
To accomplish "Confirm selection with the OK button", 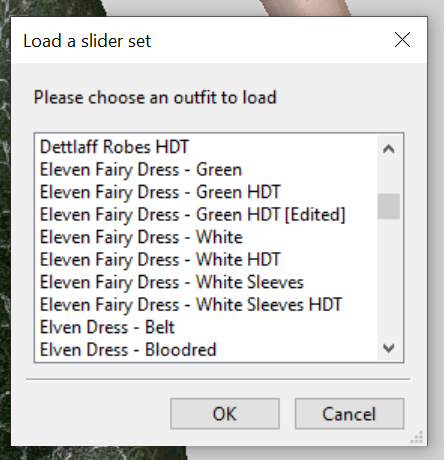I will click(x=225, y=414).
